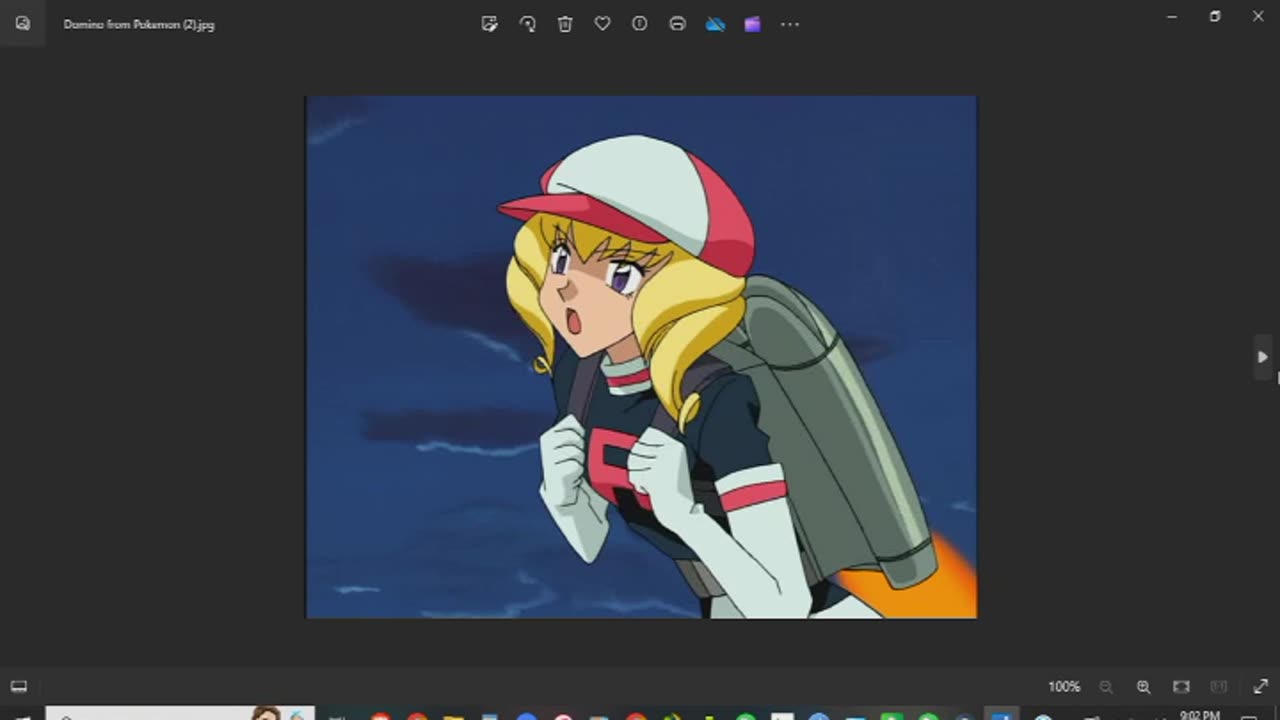Image resolution: width=1280 pixels, height=720 pixels.
Task: Enter fullscreen with the diagonal arrows icon
Action: 1260,687
